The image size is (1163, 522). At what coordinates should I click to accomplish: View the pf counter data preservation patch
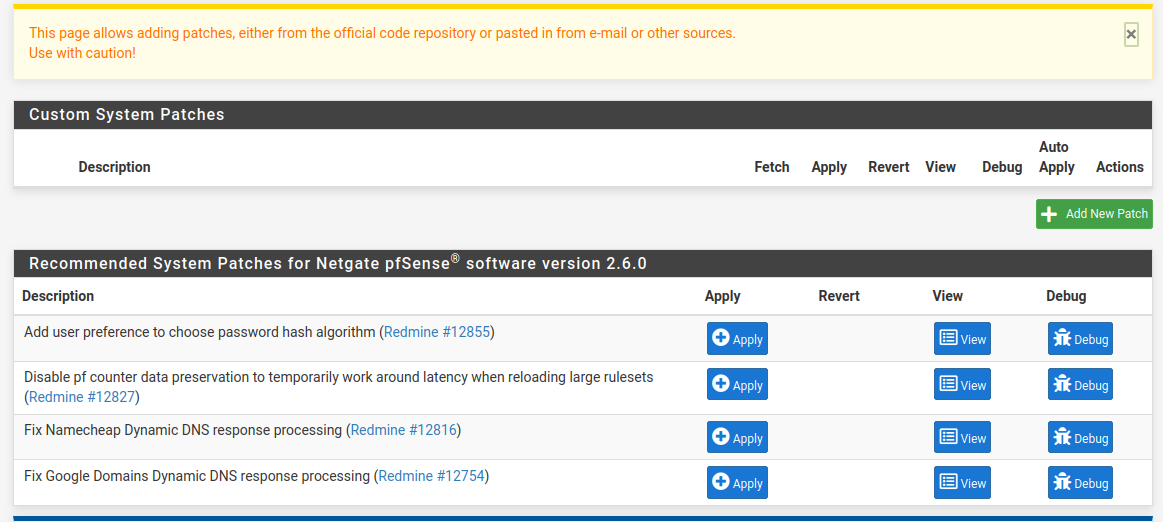tap(962, 384)
